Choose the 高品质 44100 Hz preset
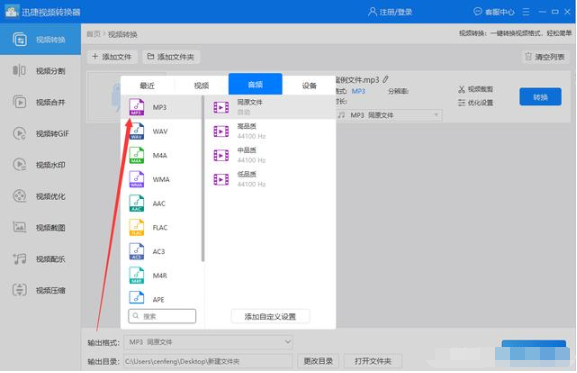The image size is (577, 373). pyautogui.click(x=270, y=131)
